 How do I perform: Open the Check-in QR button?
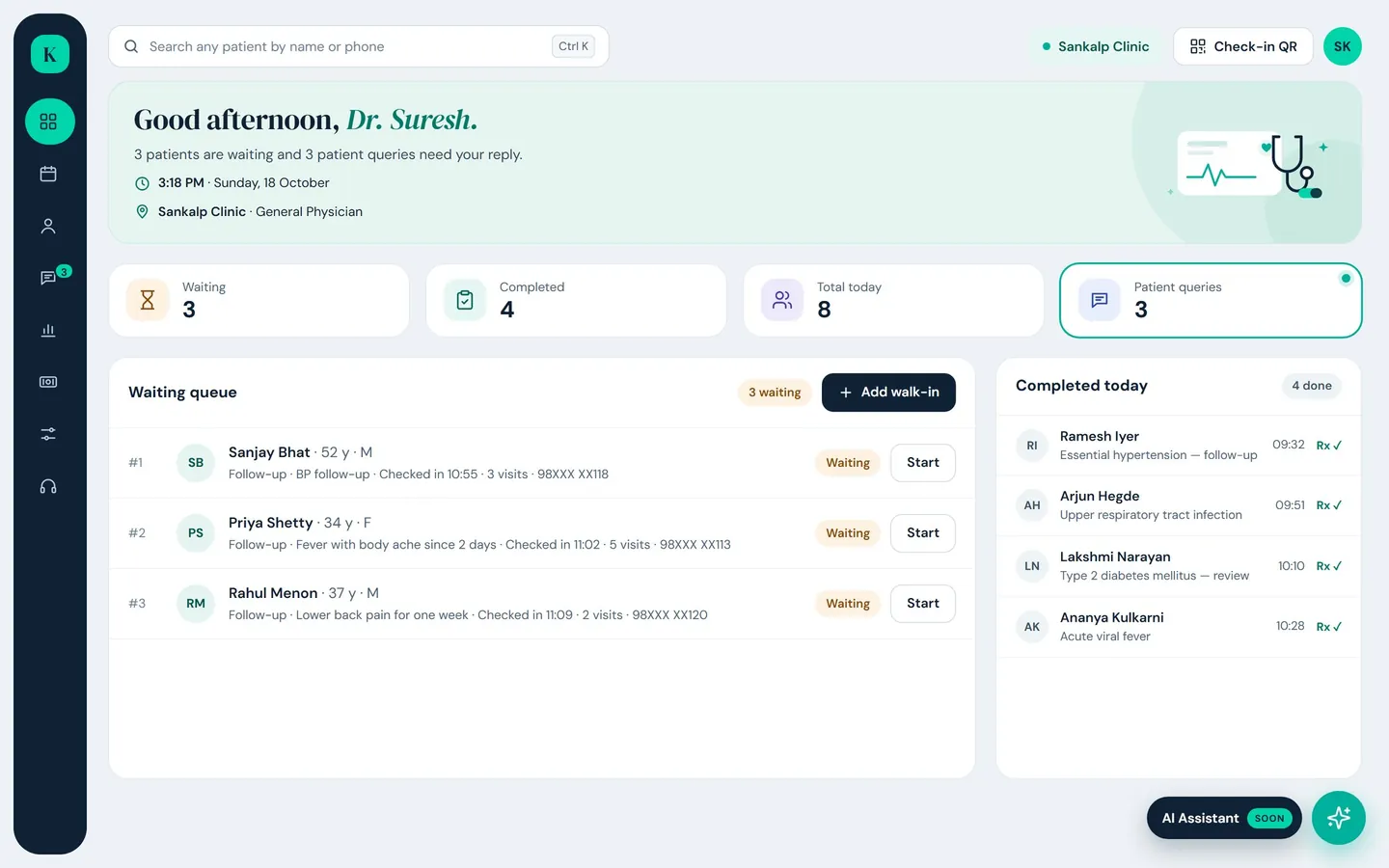coord(1243,46)
